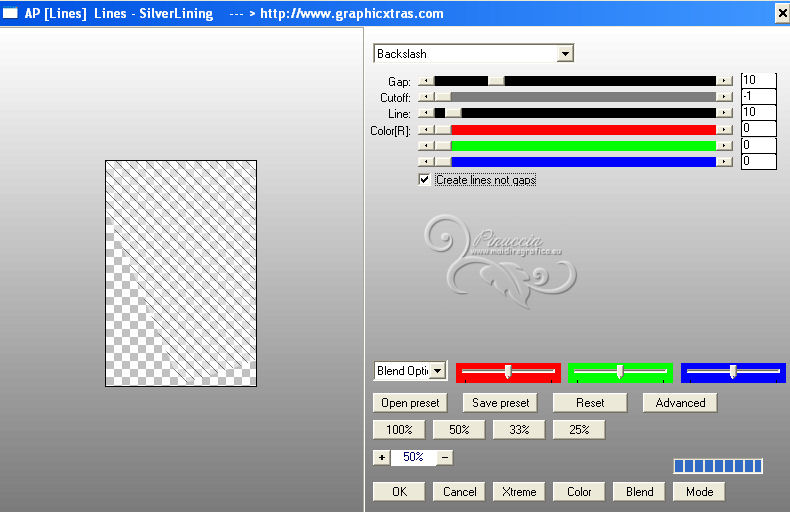Click the Reset button

[x=590, y=403]
